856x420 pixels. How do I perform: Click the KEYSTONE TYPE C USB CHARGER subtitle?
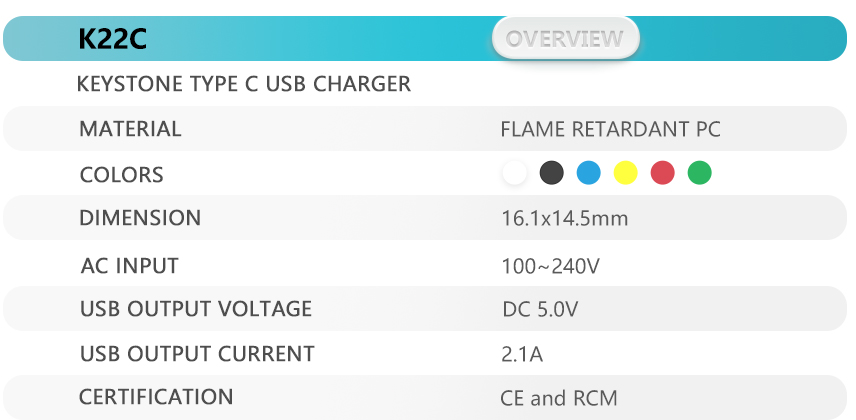(243, 84)
